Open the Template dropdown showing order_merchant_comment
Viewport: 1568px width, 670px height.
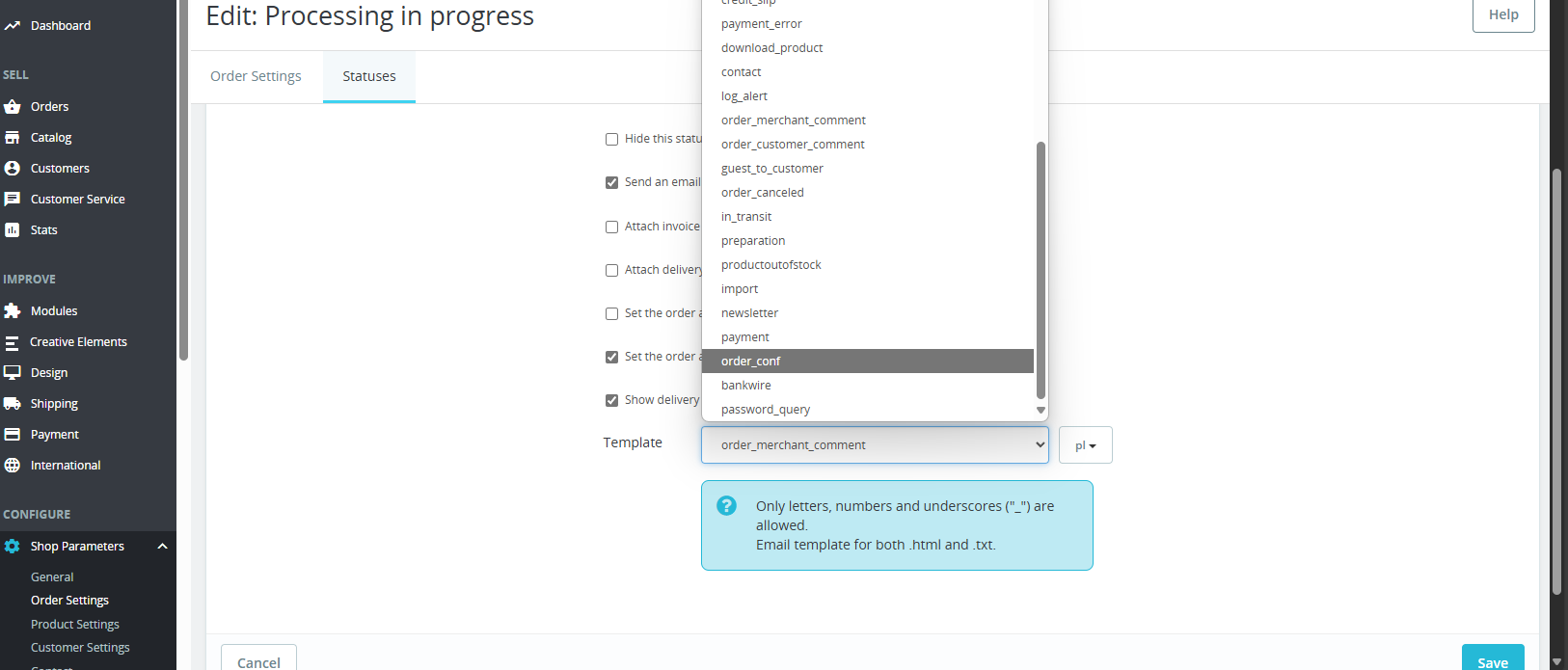pos(875,445)
